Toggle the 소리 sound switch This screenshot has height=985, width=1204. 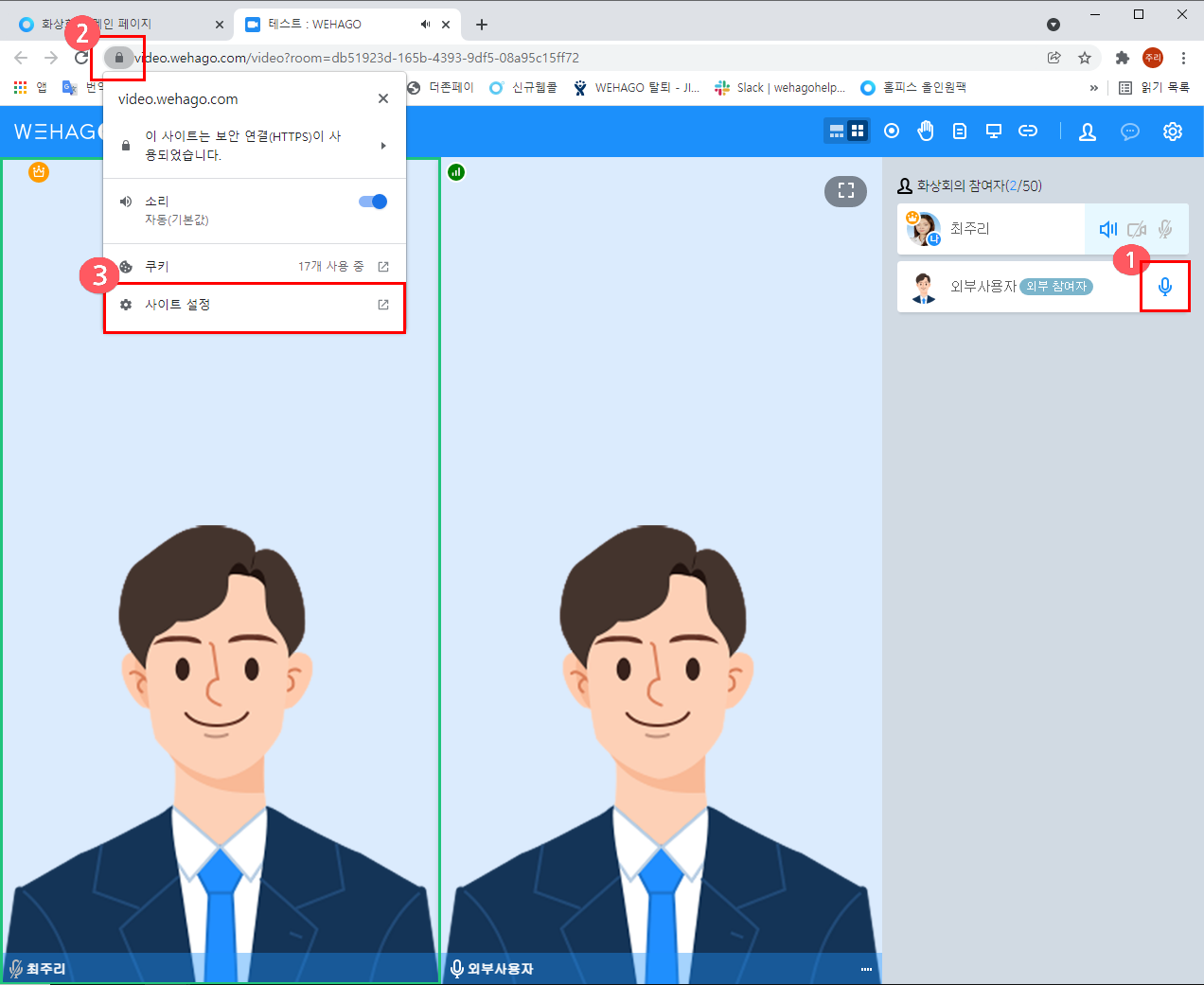[373, 202]
